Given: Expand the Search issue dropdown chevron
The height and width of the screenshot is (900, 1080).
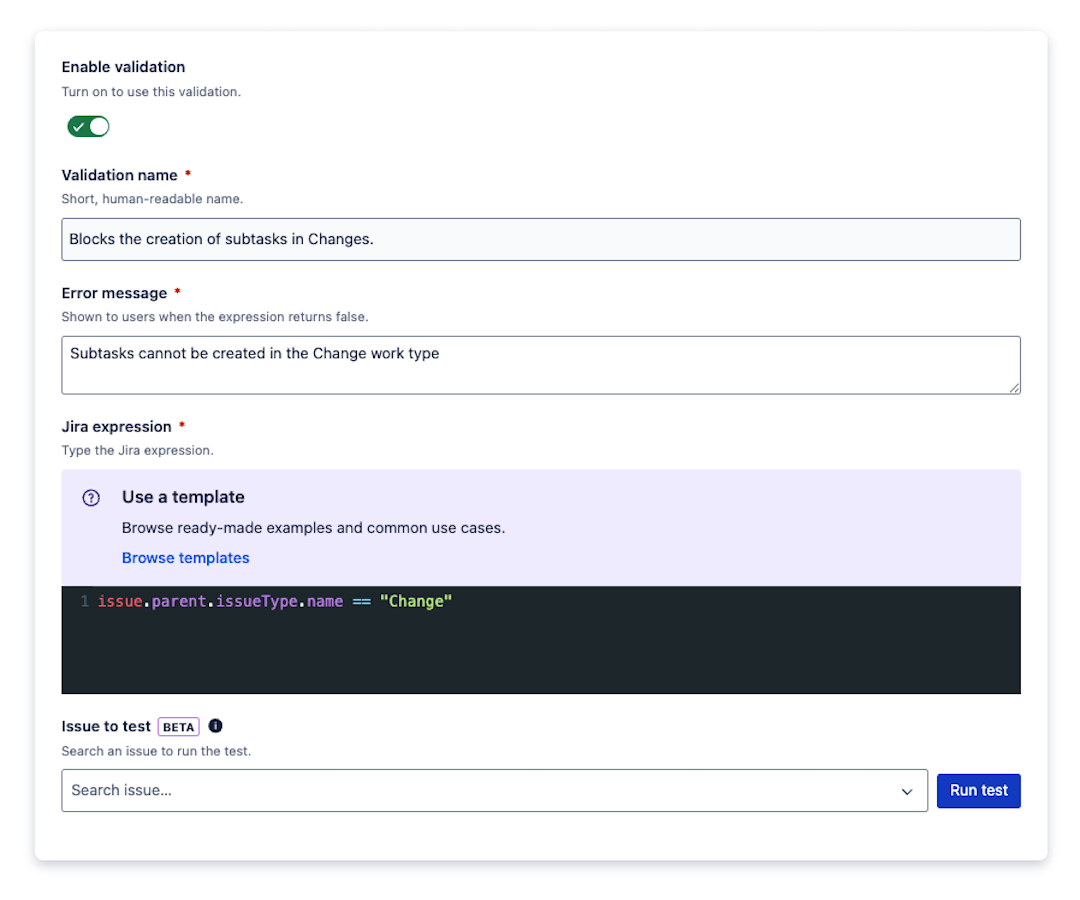Looking at the screenshot, I should click(907, 792).
